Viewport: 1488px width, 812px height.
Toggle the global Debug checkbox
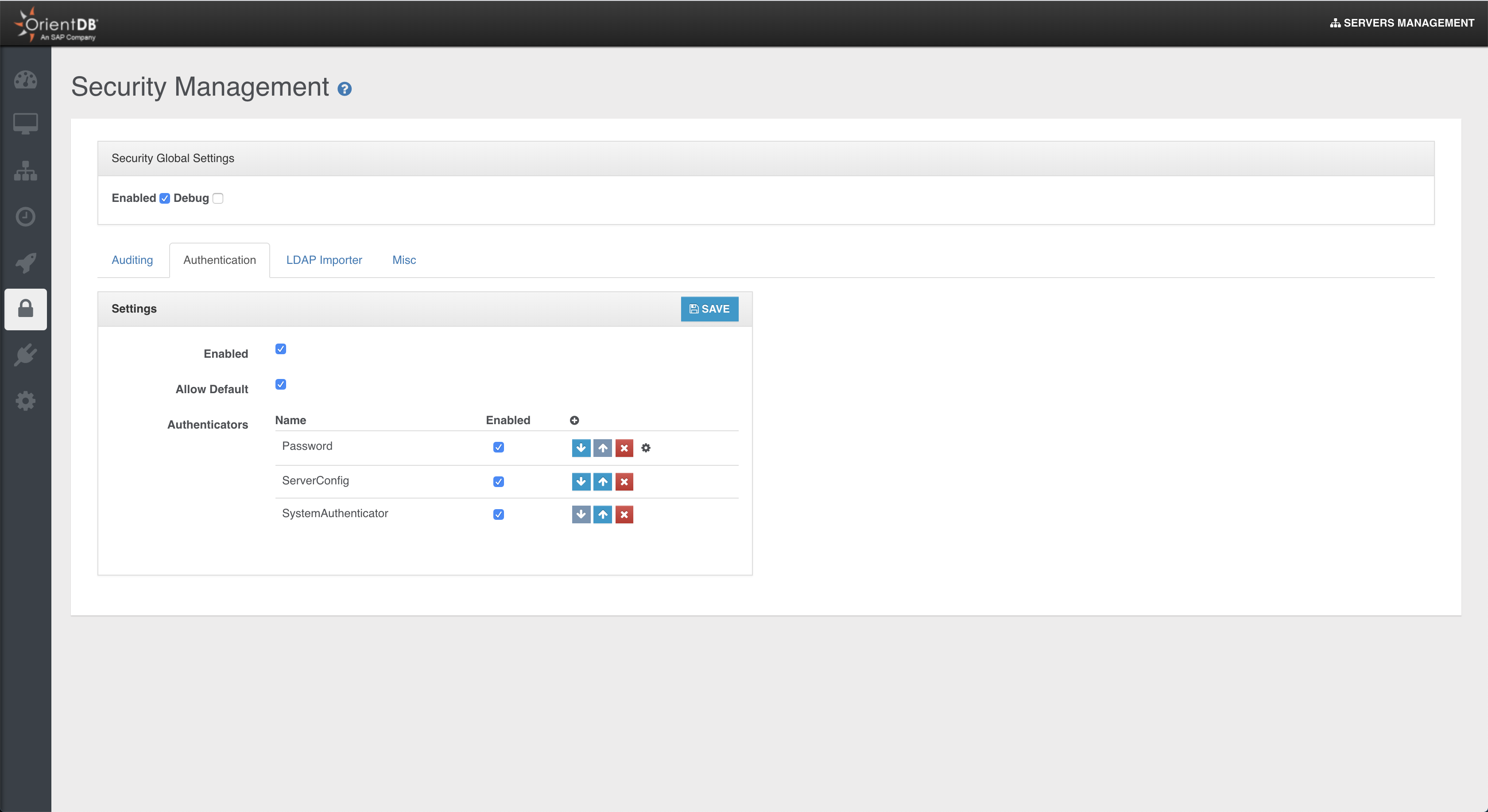pyautogui.click(x=218, y=198)
